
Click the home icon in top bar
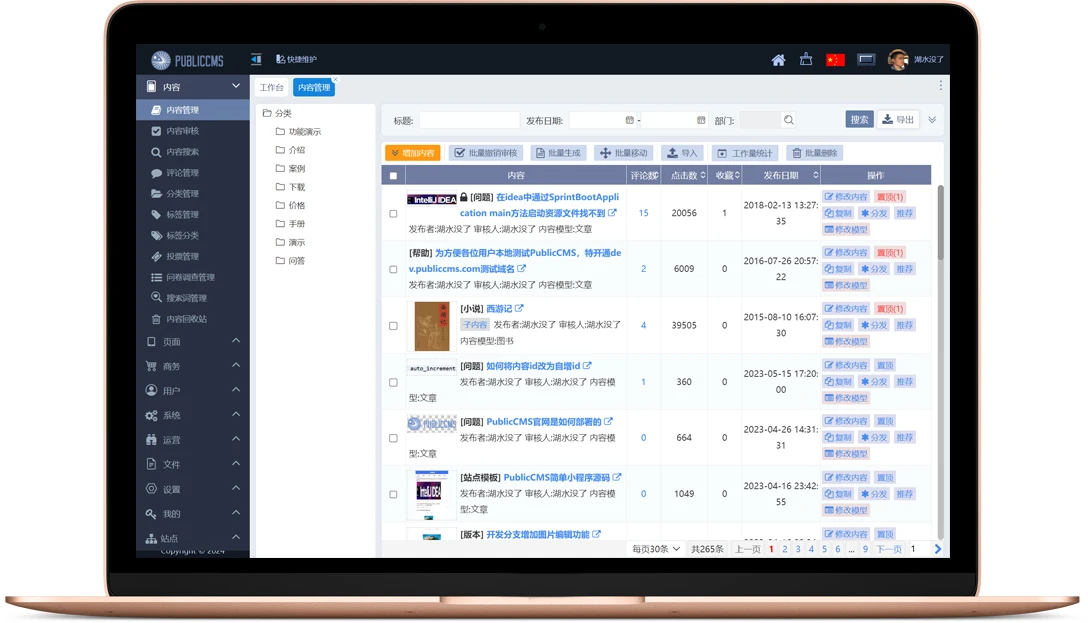778,60
